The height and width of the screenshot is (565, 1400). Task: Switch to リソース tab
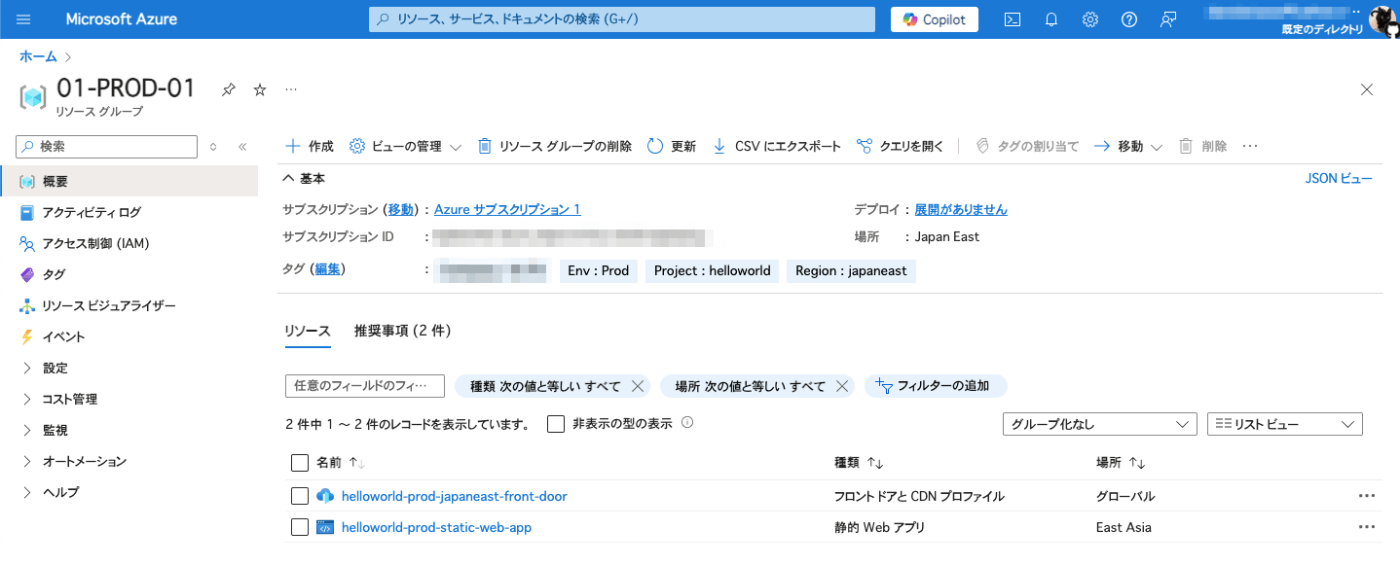tap(307, 331)
